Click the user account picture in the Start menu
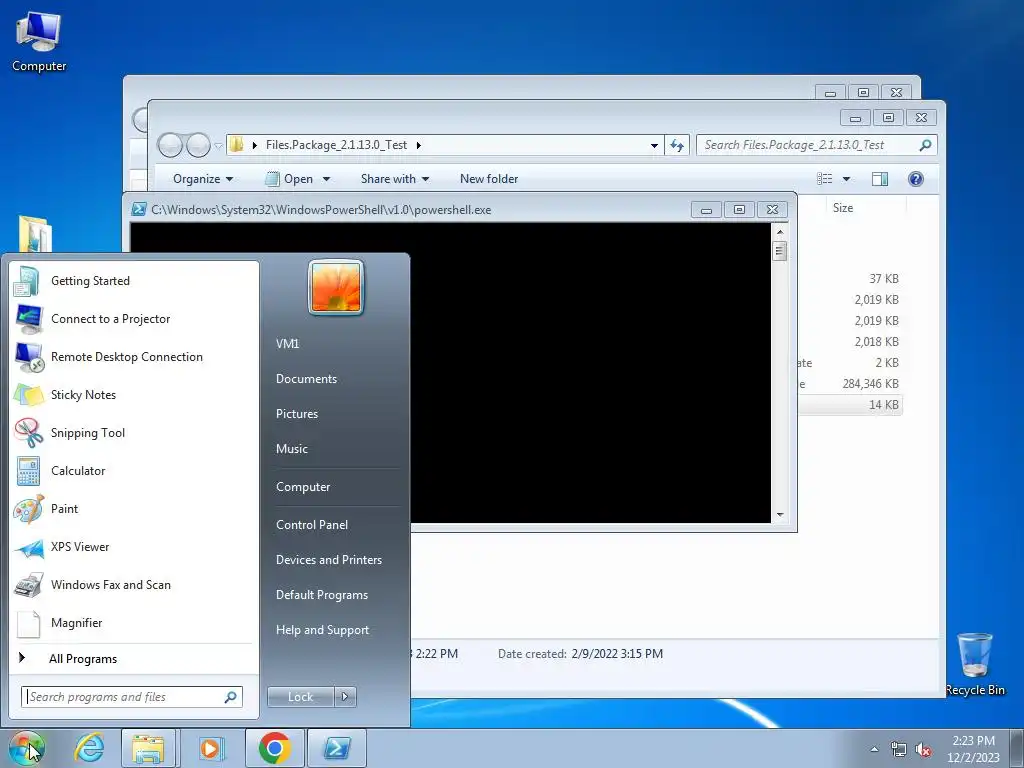 336,287
